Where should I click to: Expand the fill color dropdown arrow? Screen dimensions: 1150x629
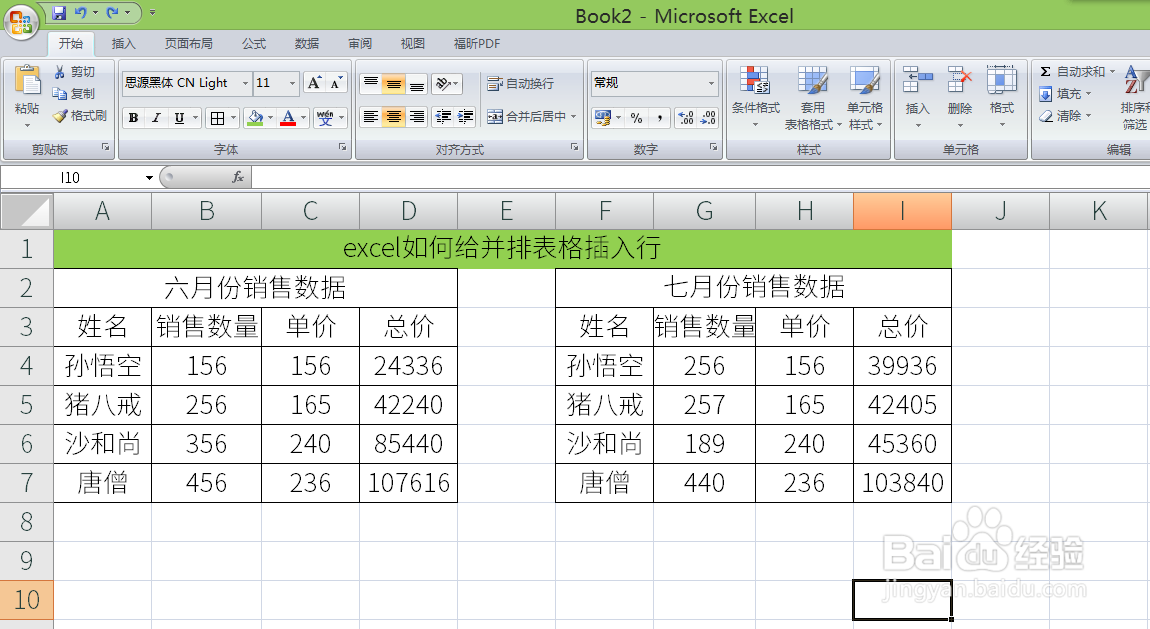[269, 118]
